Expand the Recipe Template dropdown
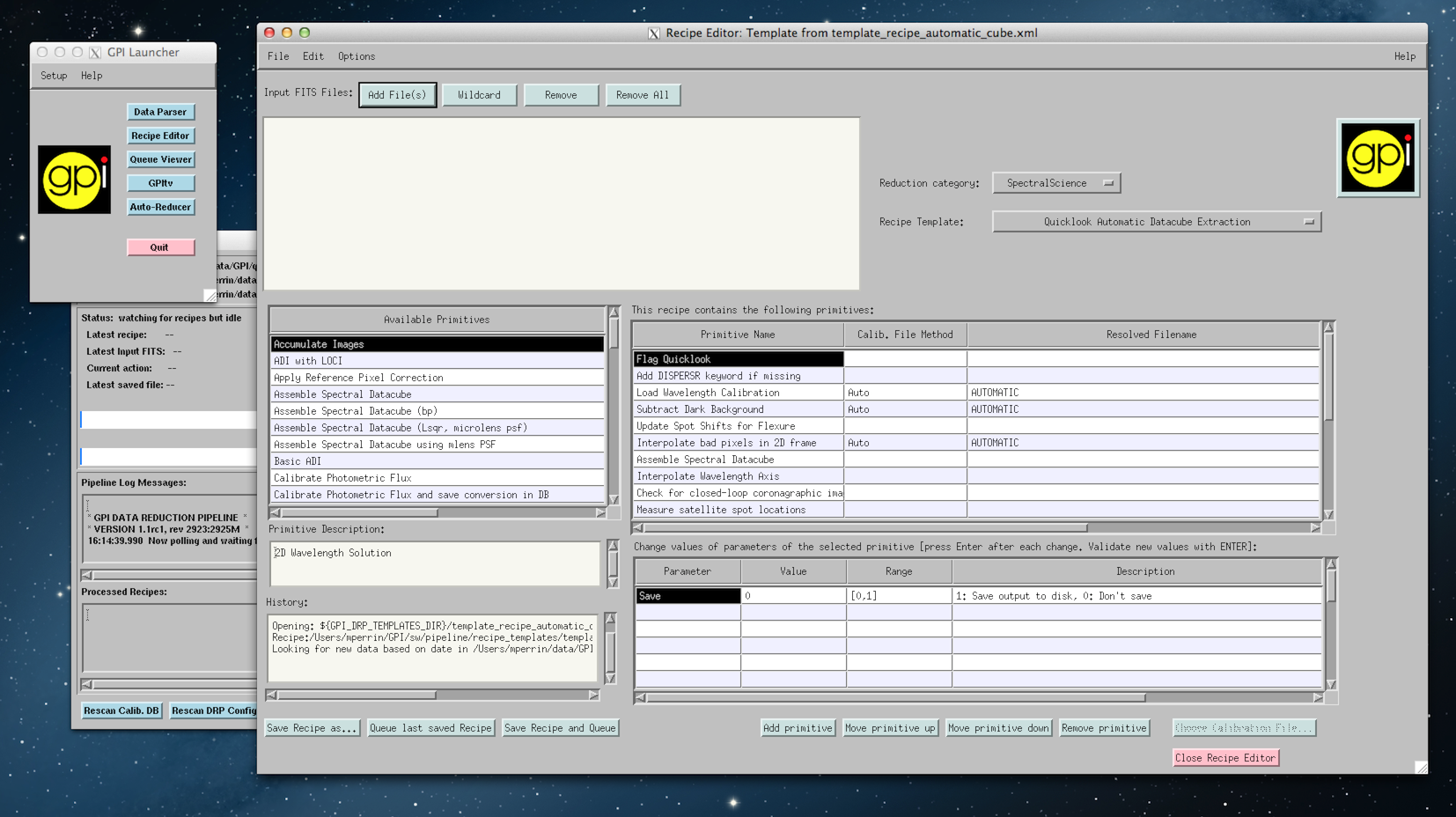Viewport: 1456px width, 817px height. pos(1156,222)
